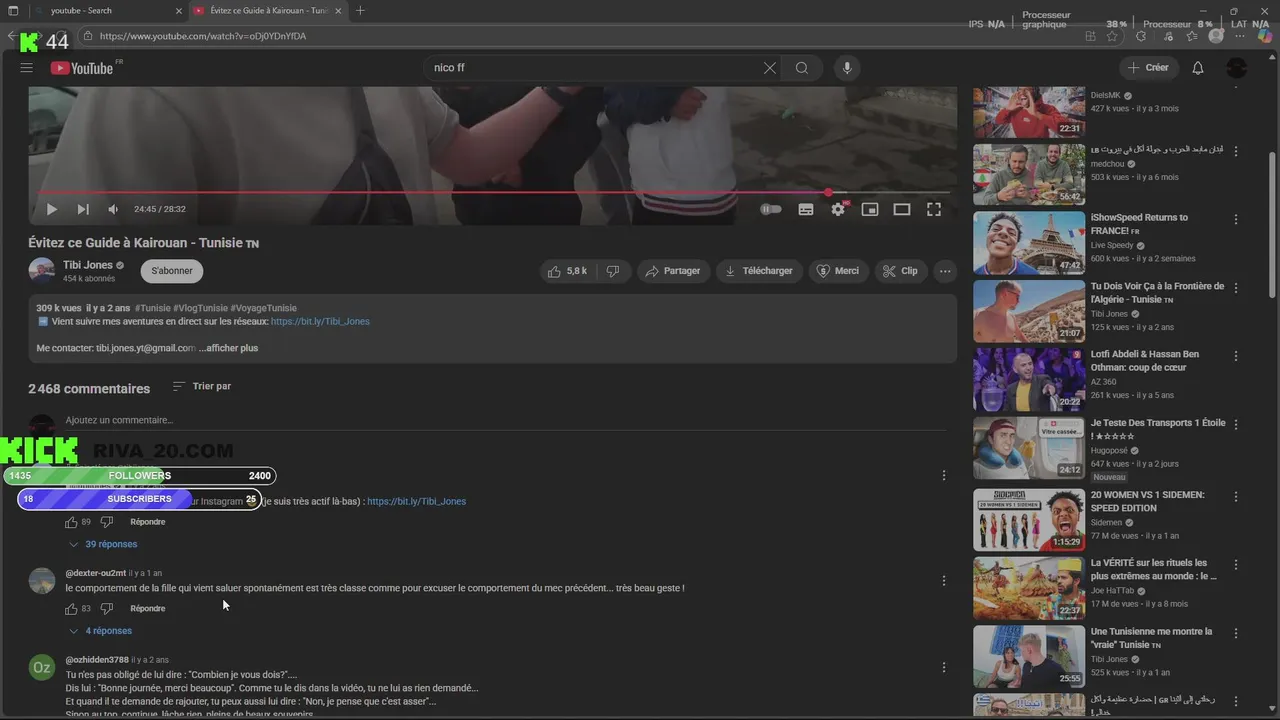1280x720 pixels.
Task: Click the magnifier search button
Action: pos(802,68)
